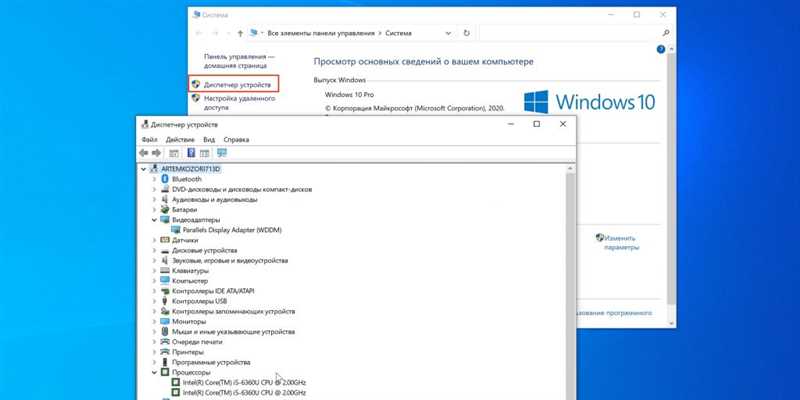Screen dimensions: 800x400
Task: Click the action pane toolbar icon
Action: point(205,153)
